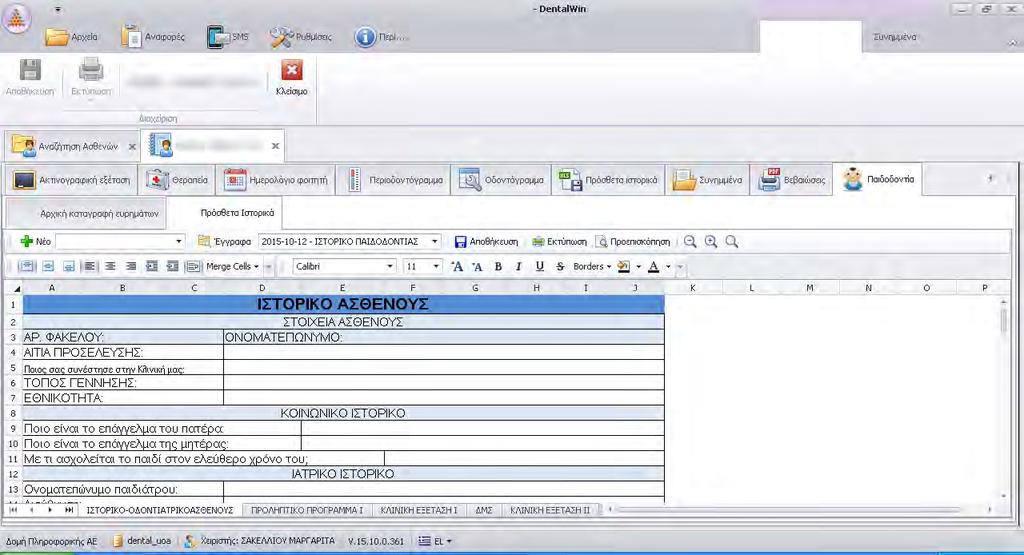Click the decrease indent icon

pos(152,266)
